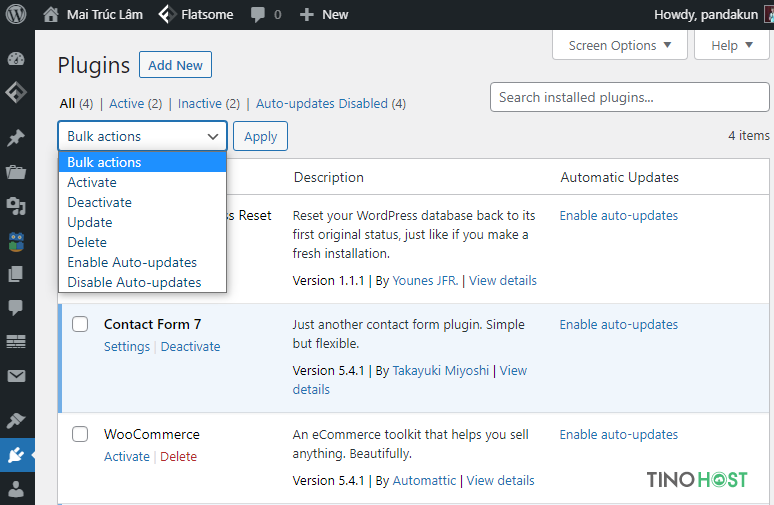
Task: View details of WooCommerce
Action: tap(500, 481)
